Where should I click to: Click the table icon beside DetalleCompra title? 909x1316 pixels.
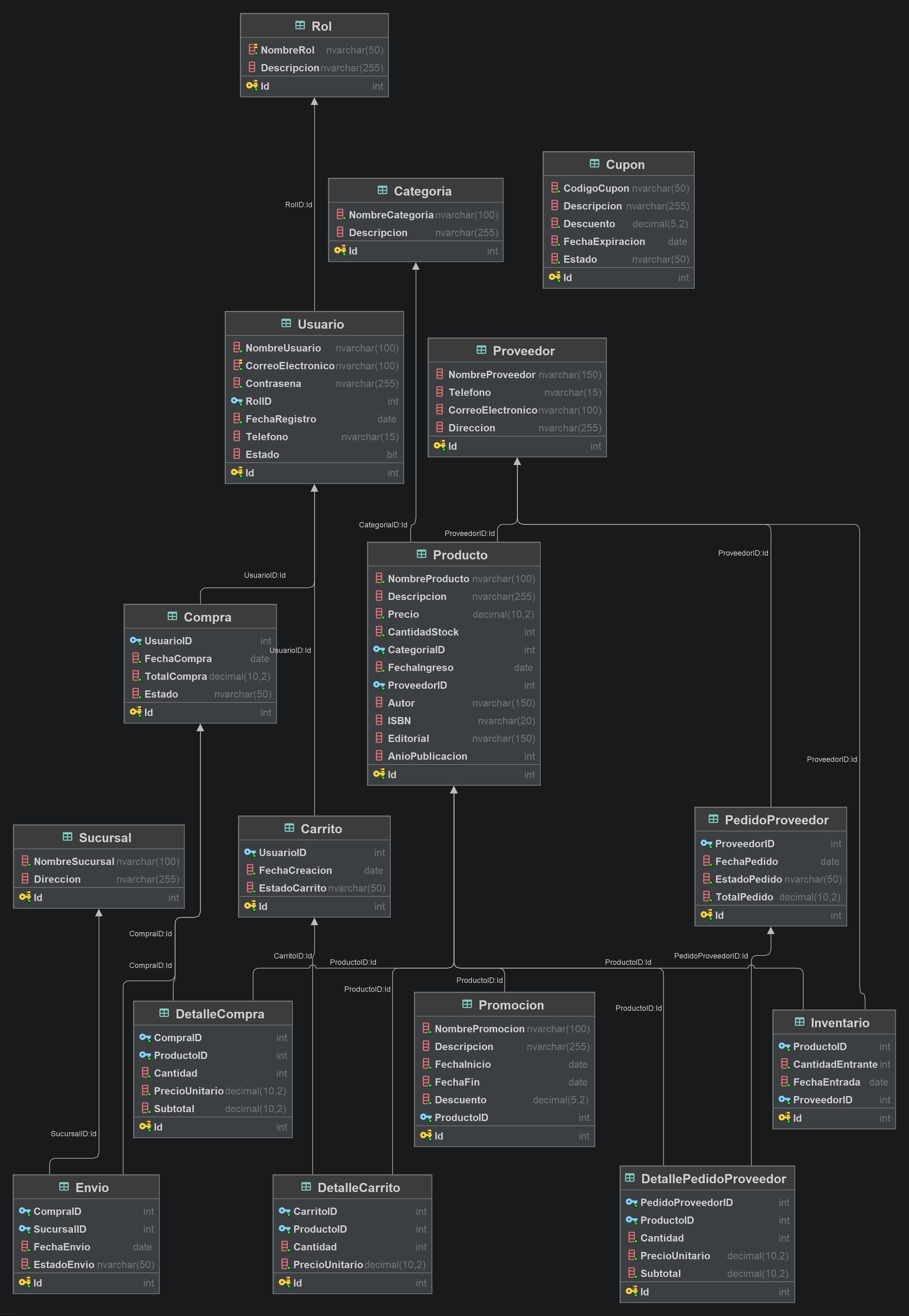point(164,1013)
